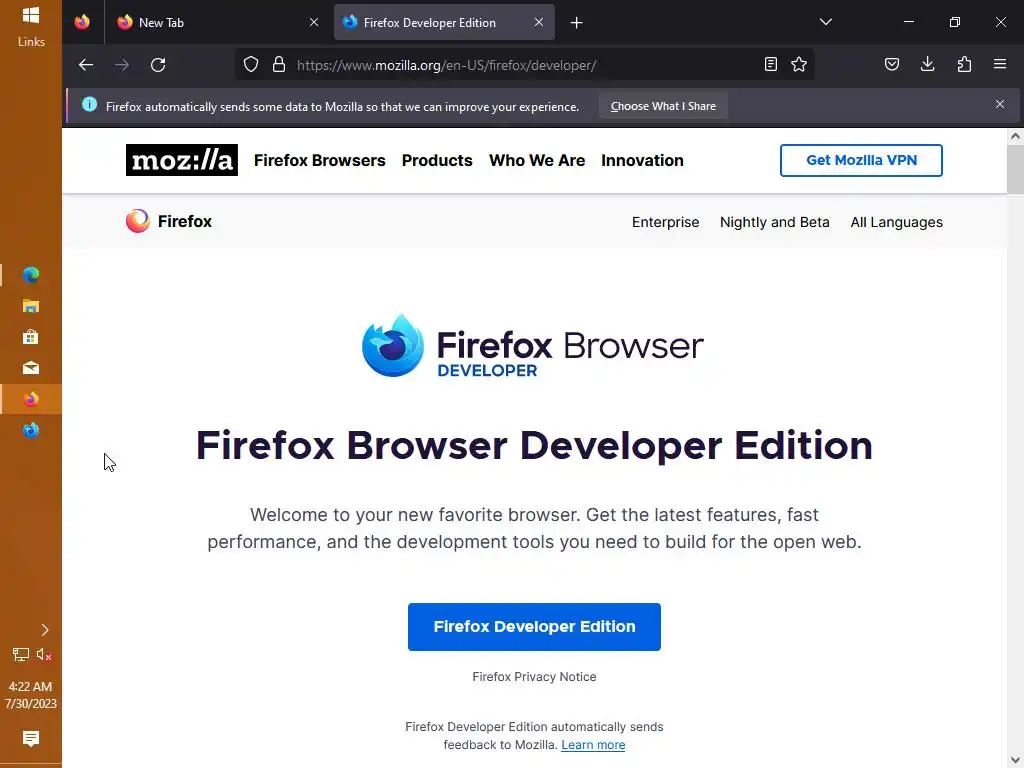Open the Firefox hamburger application menu
This screenshot has height=768, width=1024.
(1000, 64)
